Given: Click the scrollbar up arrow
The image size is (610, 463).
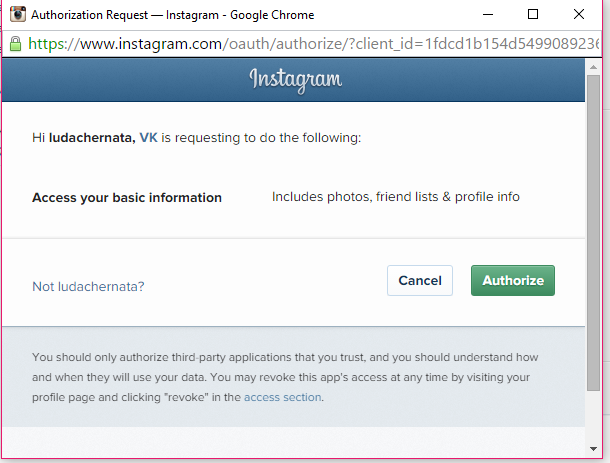Looking at the screenshot, I should coord(593,67).
